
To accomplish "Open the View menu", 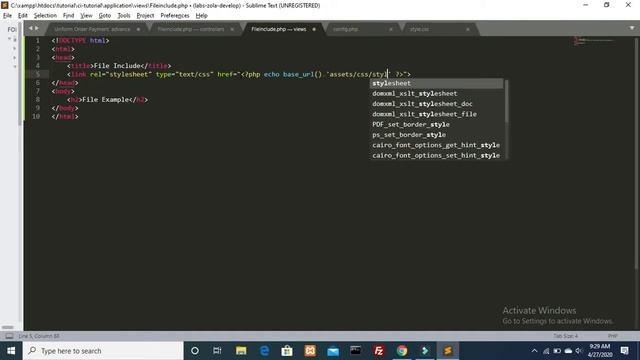I will pyautogui.click(x=86, y=16).
